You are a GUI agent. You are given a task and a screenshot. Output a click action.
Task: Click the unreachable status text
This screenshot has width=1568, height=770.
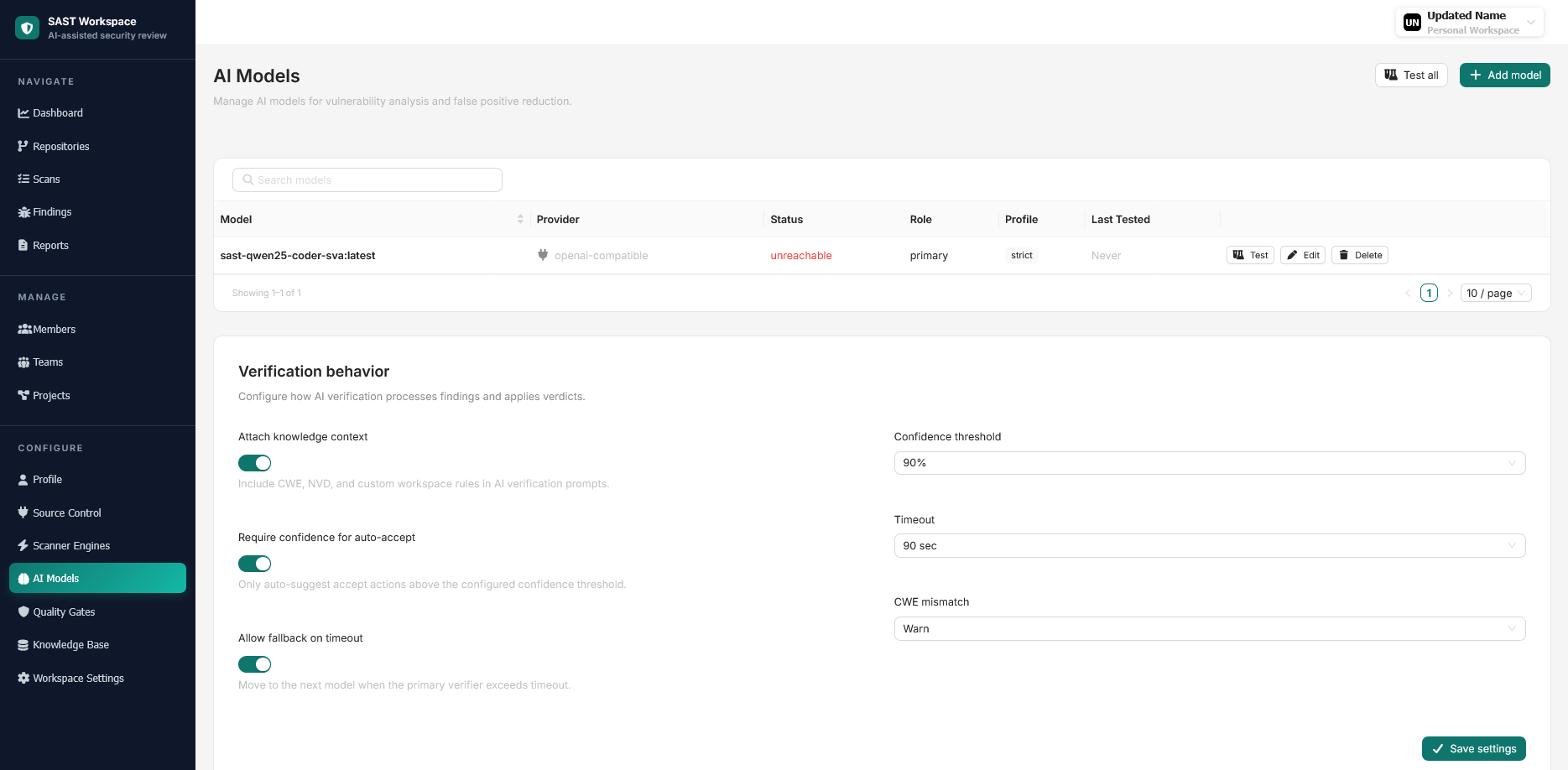coord(801,256)
